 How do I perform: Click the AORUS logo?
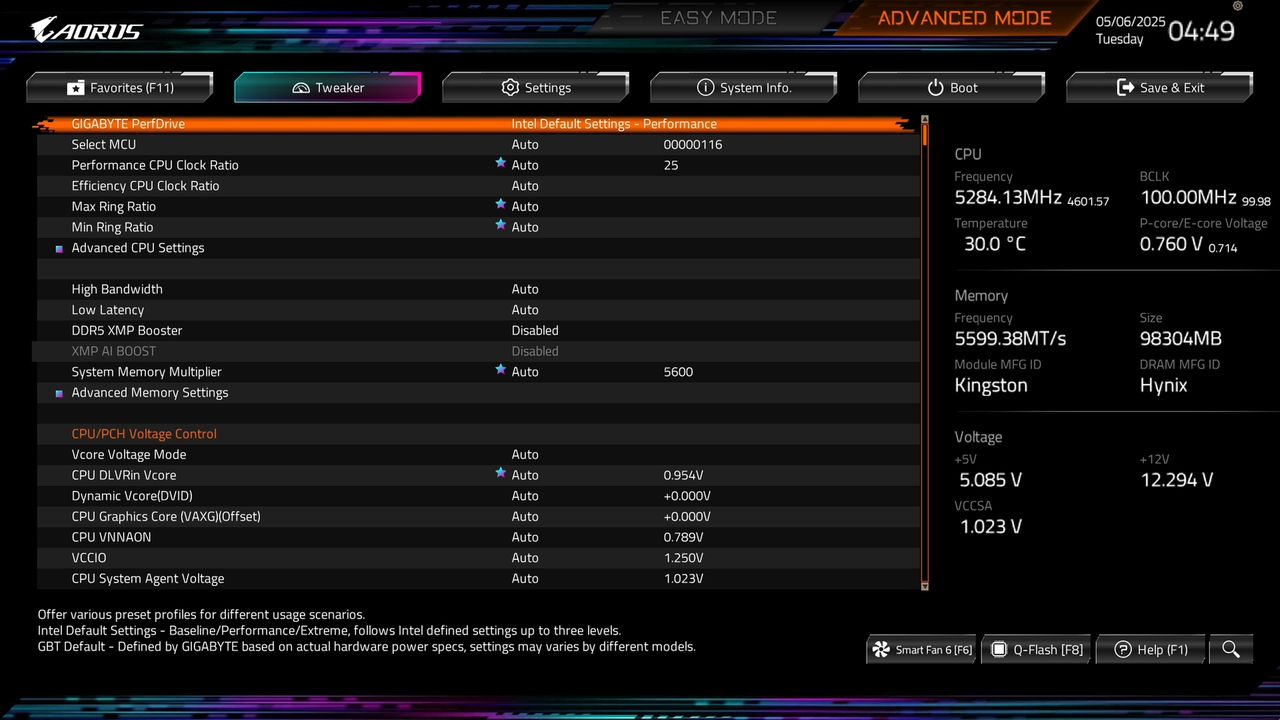[x=85, y=29]
